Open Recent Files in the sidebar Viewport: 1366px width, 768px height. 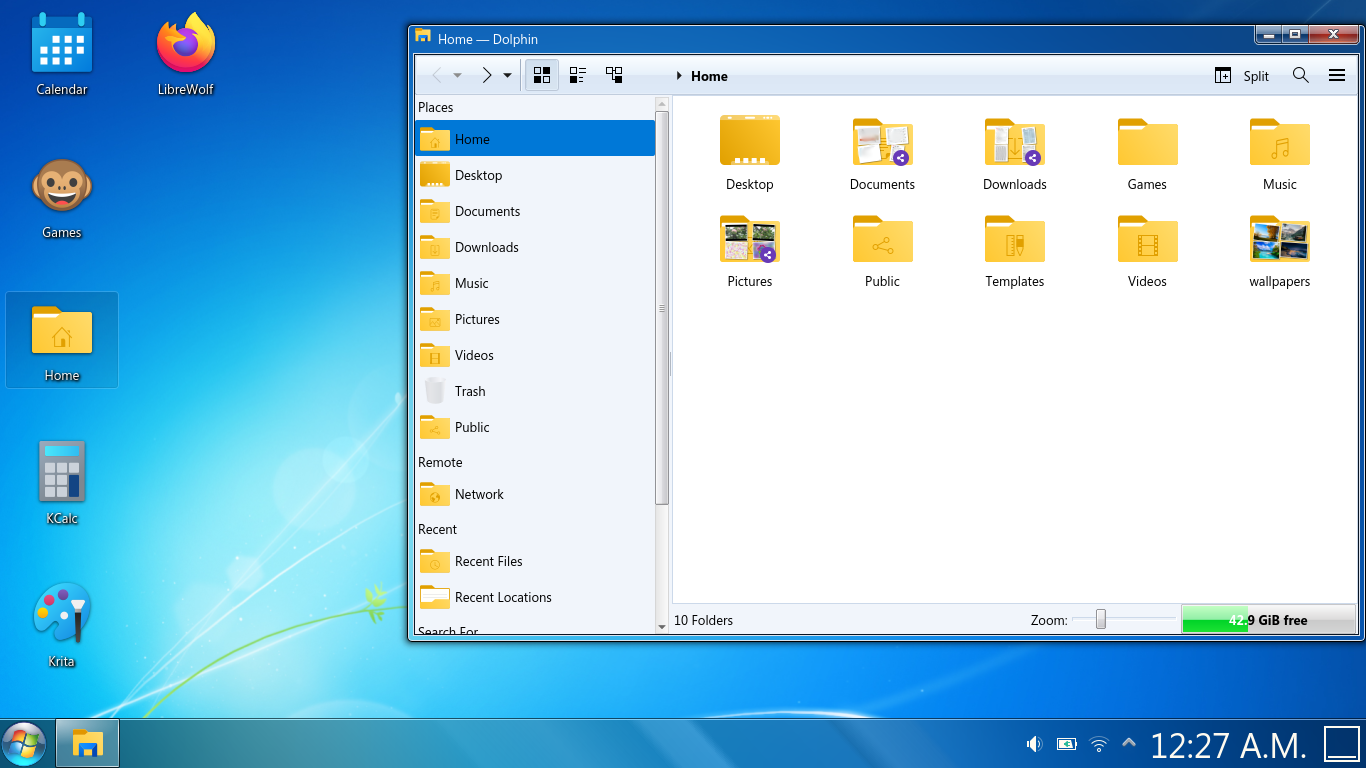(x=489, y=561)
